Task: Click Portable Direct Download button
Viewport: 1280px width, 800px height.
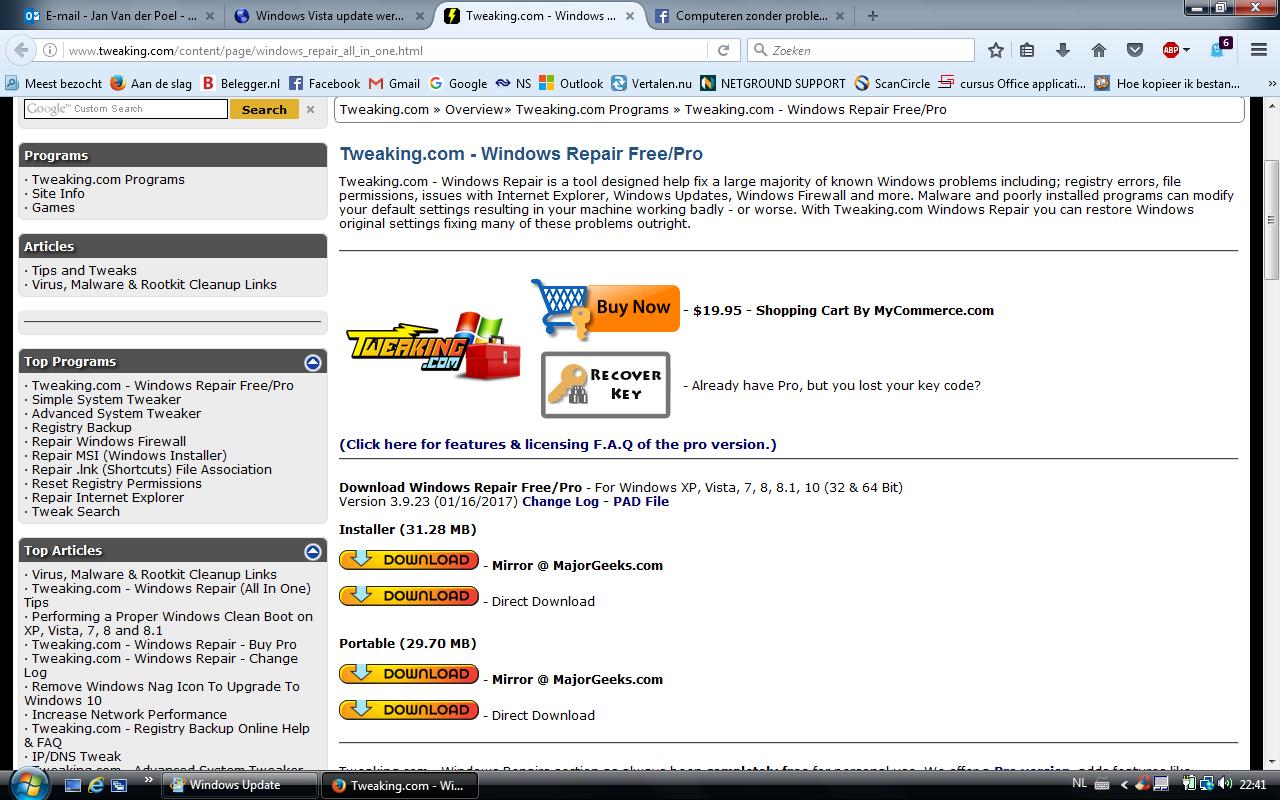Action: (x=409, y=710)
